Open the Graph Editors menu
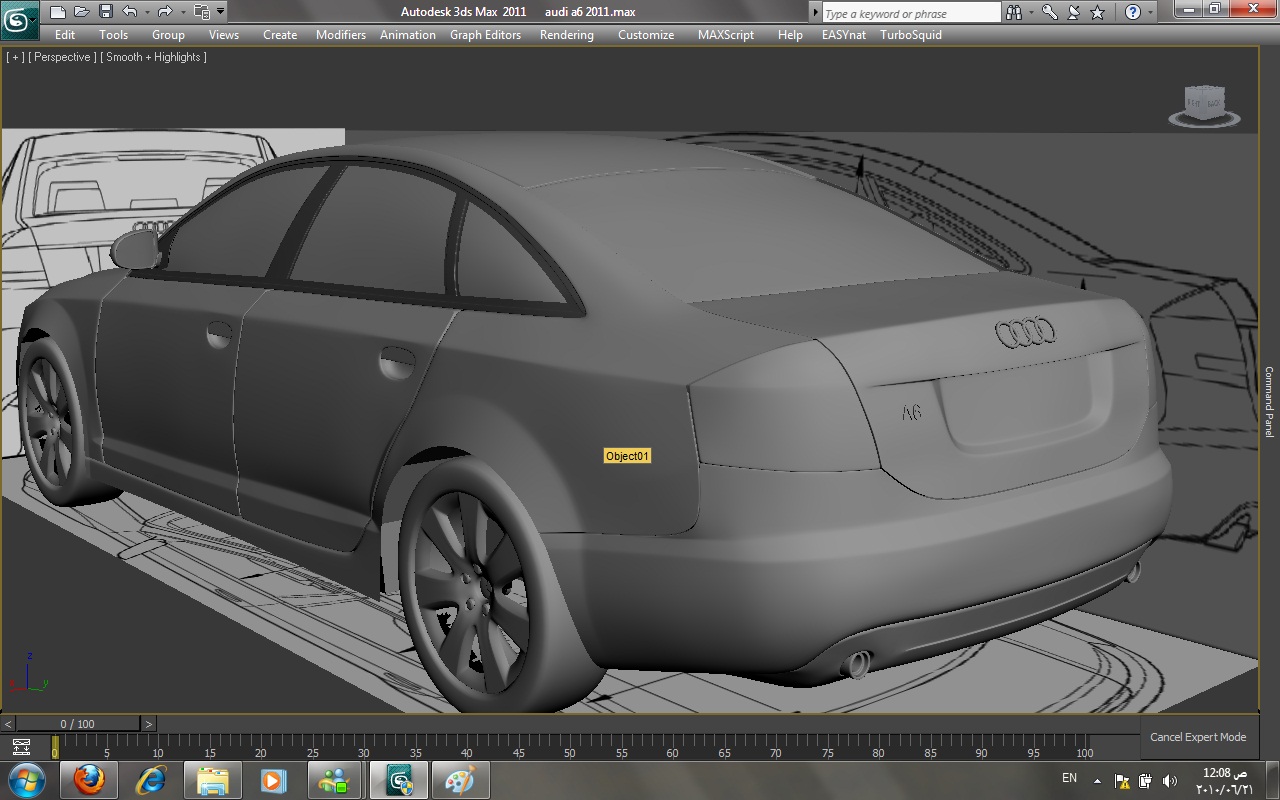This screenshot has height=800, width=1280. [485, 35]
